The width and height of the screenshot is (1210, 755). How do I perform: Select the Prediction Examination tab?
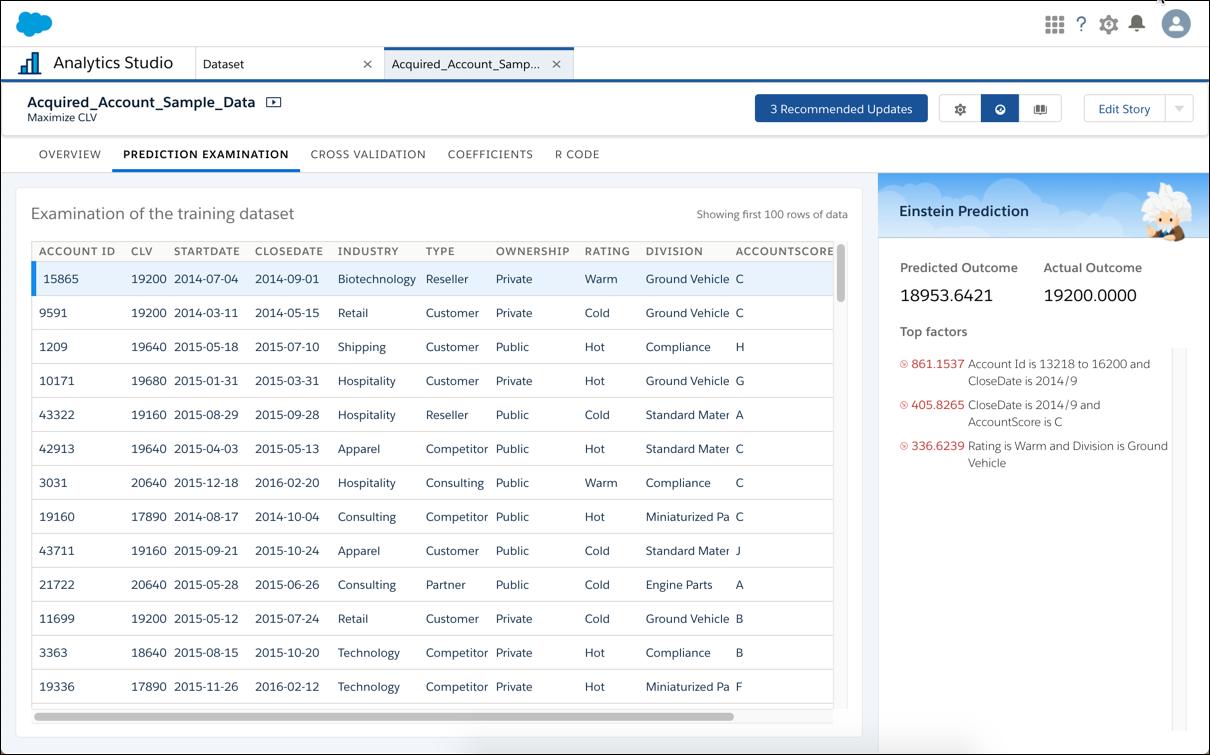[206, 155]
